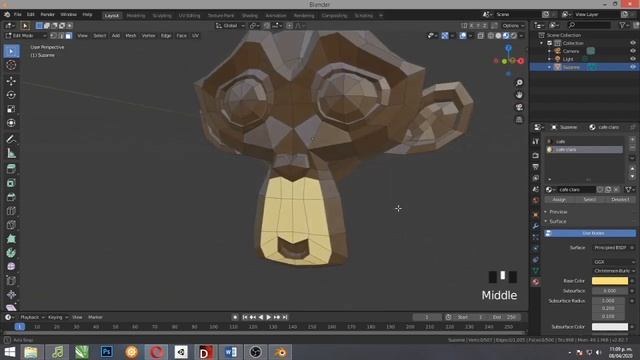Switch to rendered viewport shading
The image size is (640, 360).
click(514, 36)
